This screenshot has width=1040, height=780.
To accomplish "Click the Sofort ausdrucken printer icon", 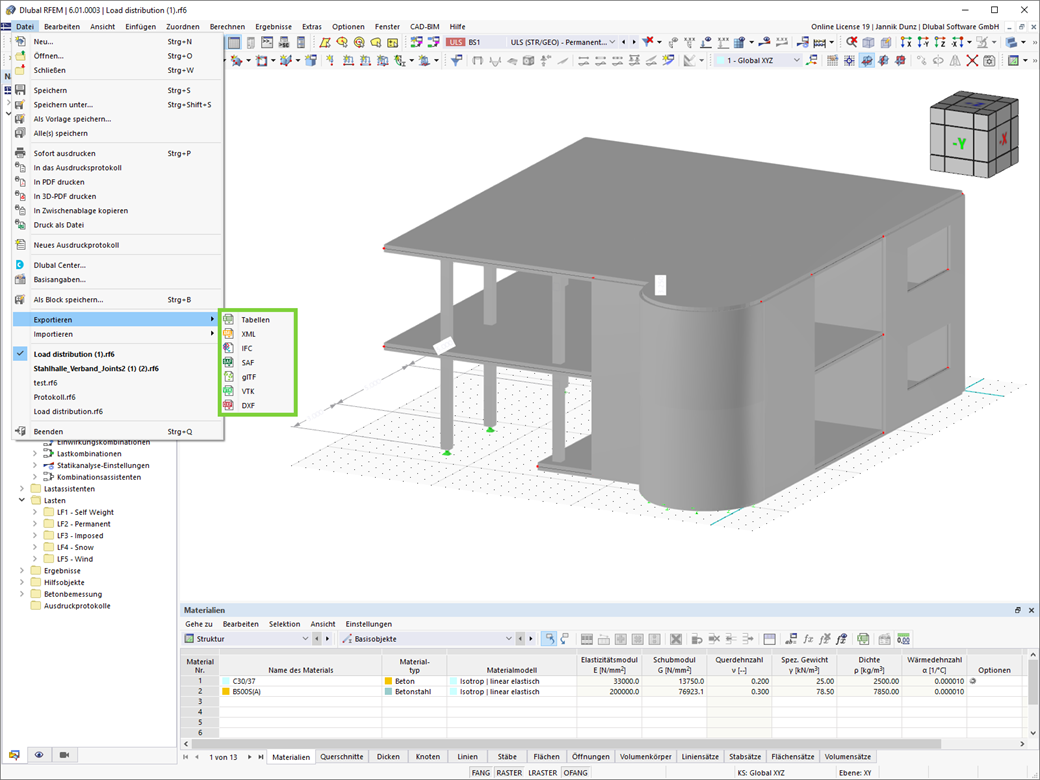I will click(21, 153).
